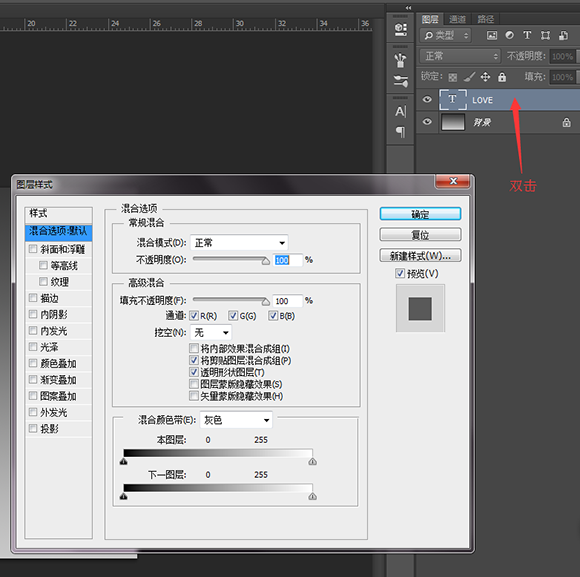Select the LOVE text layer thumbnail
This screenshot has height=577, width=580.
click(453, 99)
